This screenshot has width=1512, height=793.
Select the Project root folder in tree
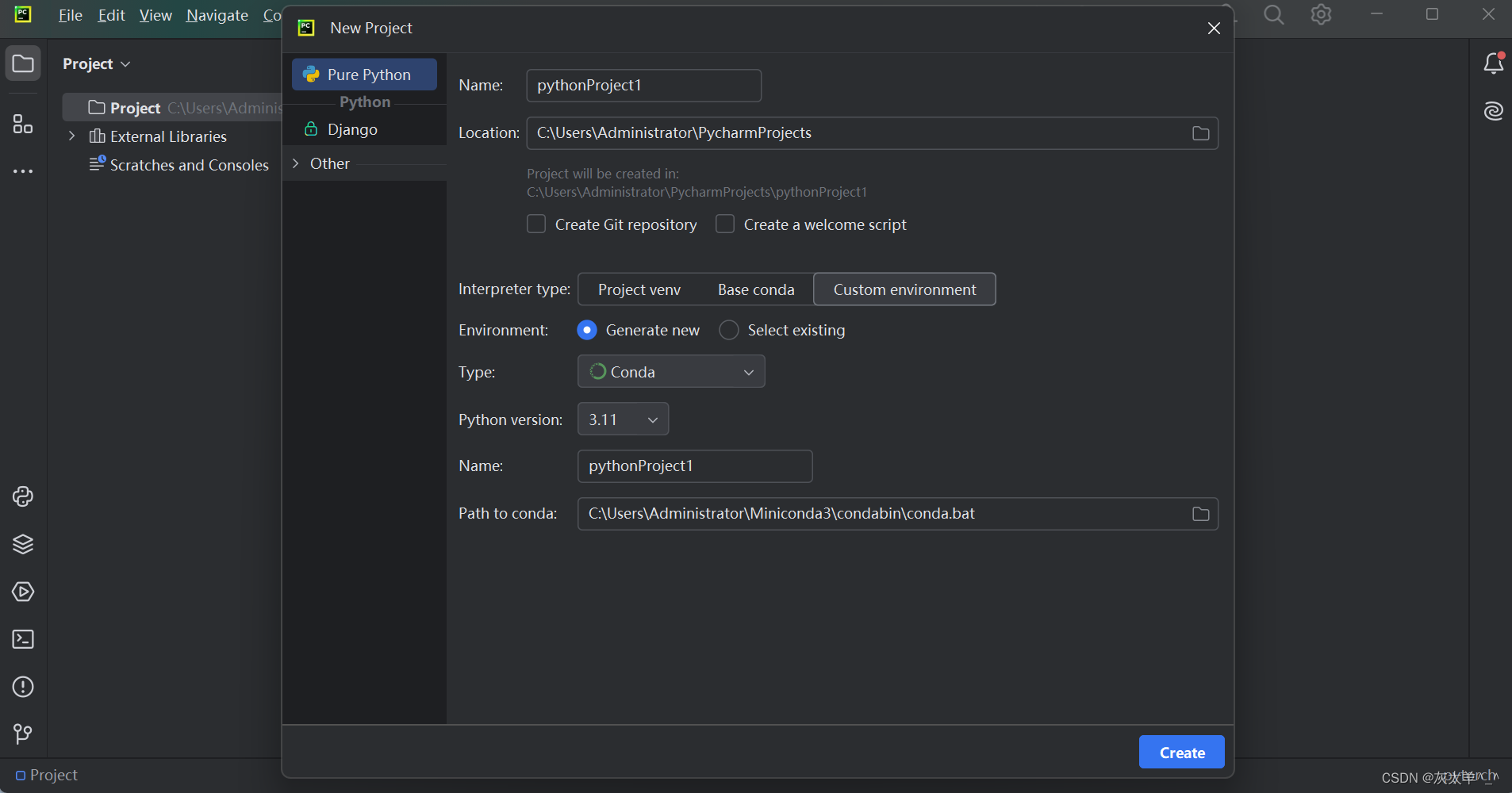click(x=172, y=107)
